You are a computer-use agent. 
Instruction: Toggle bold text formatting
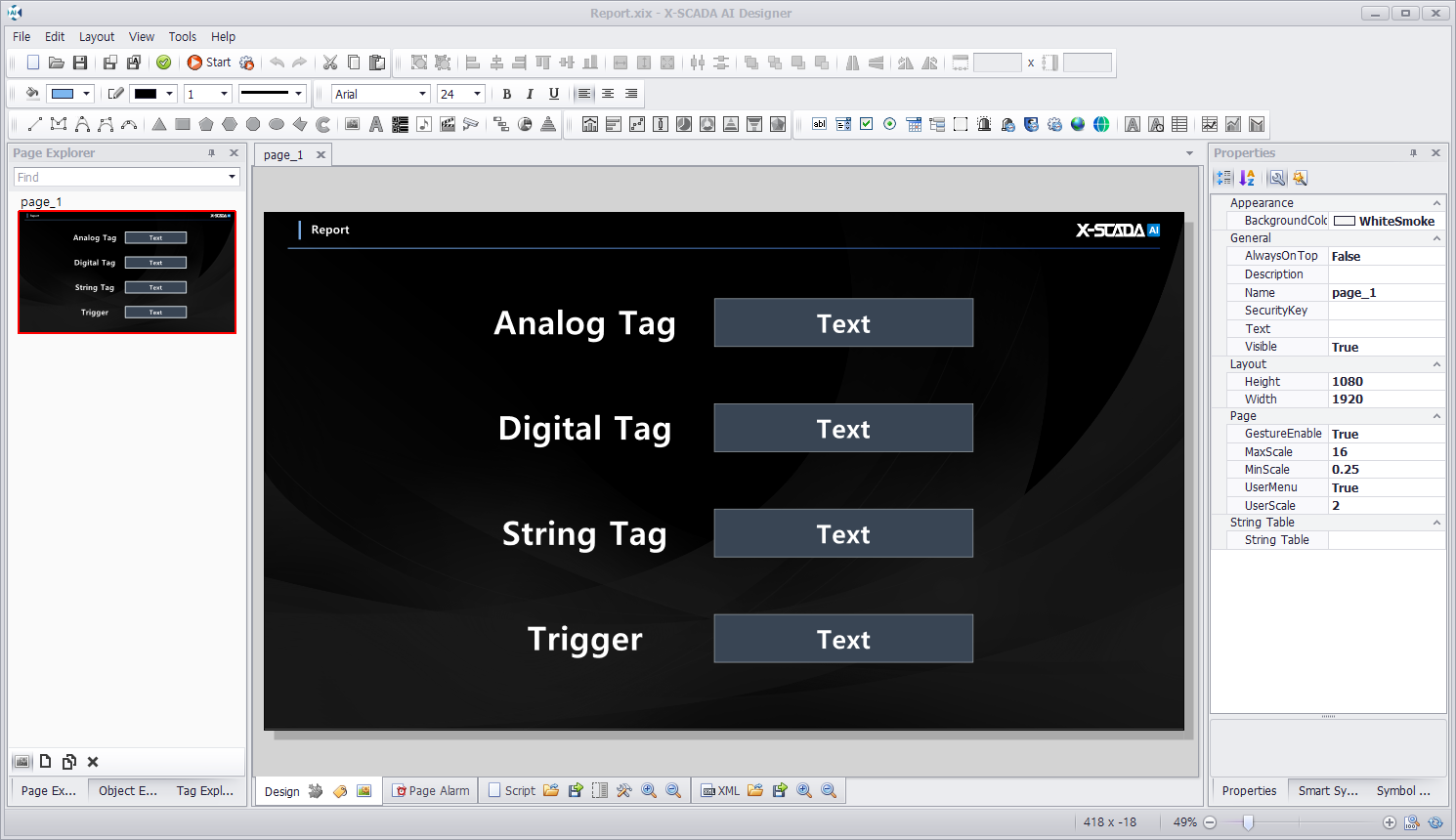click(x=506, y=94)
